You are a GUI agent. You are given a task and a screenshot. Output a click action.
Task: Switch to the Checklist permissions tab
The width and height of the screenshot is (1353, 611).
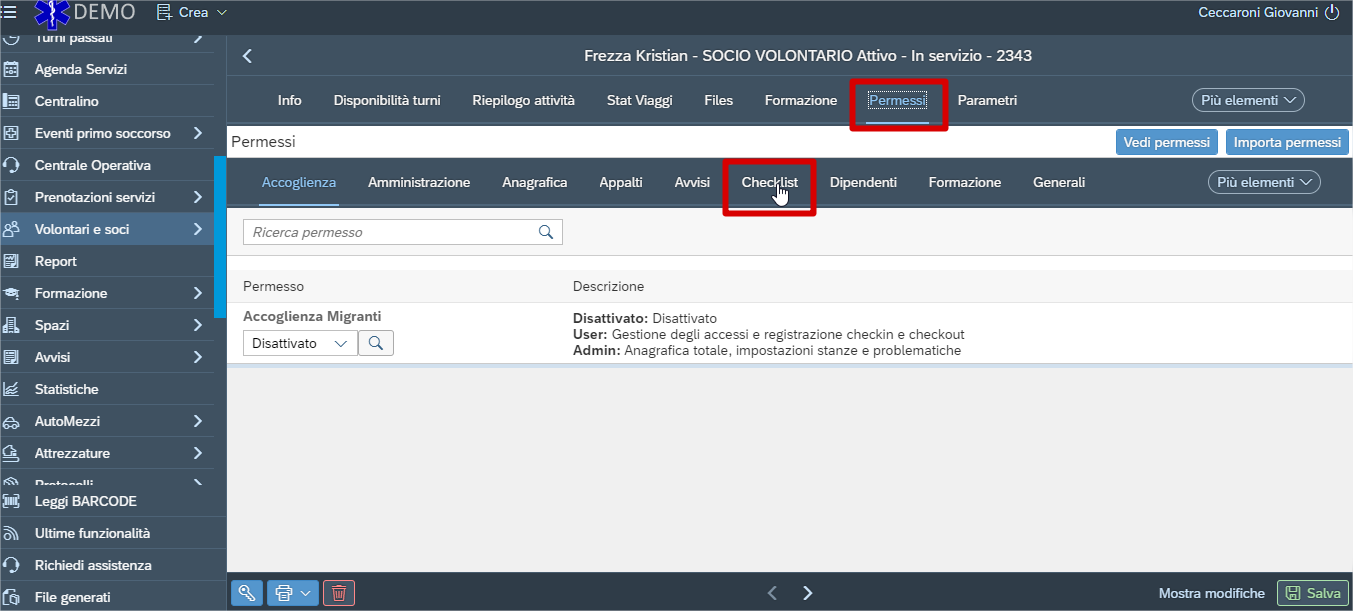click(769, 182)
